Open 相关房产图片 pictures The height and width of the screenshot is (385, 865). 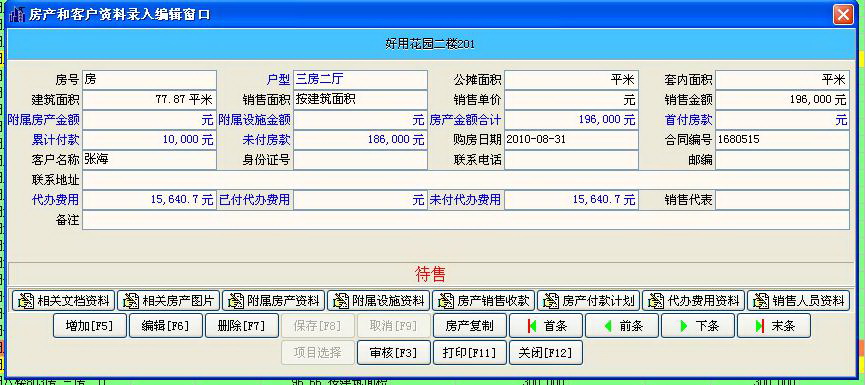[168, 301]
